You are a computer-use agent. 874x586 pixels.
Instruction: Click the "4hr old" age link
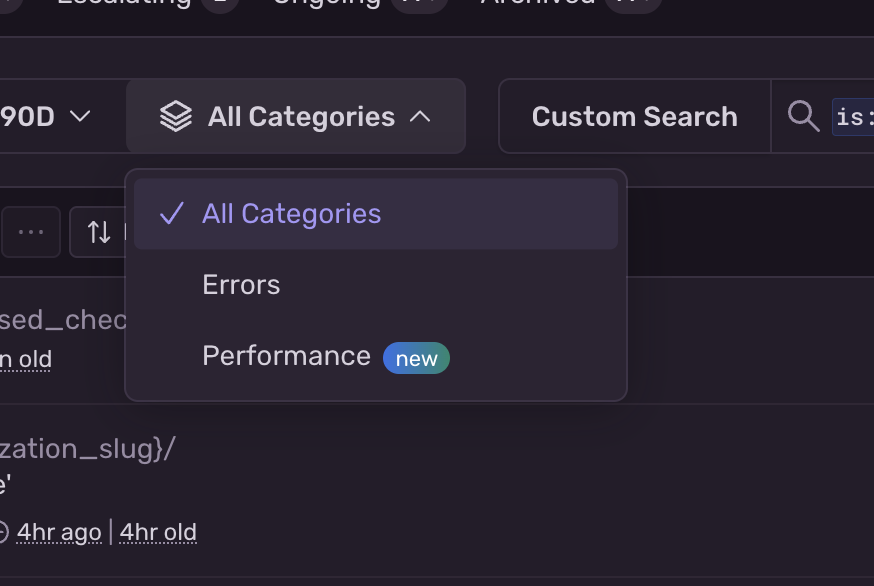point(157,531)
